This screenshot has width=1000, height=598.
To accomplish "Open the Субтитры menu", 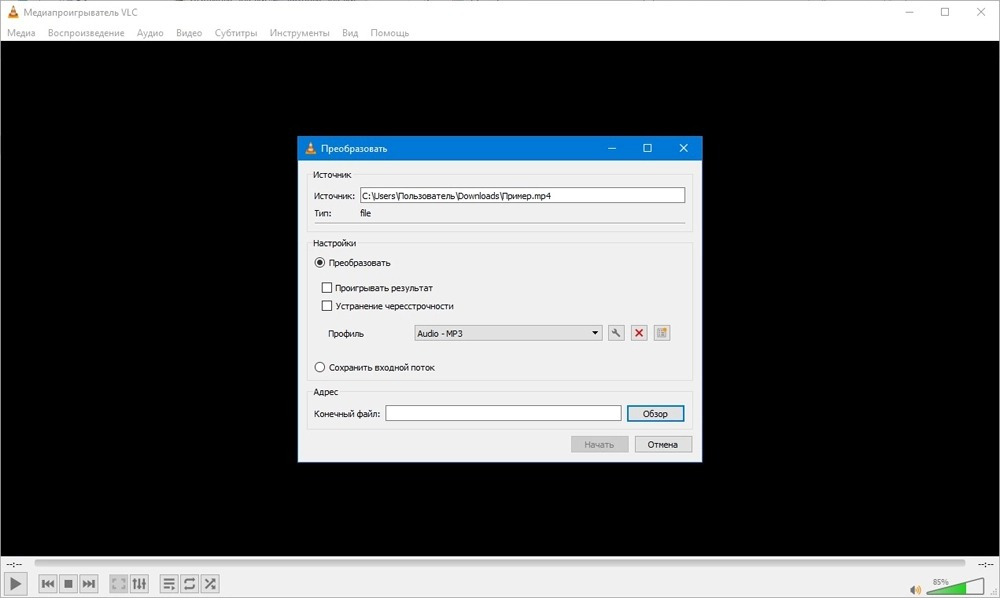I will [236, 33].
